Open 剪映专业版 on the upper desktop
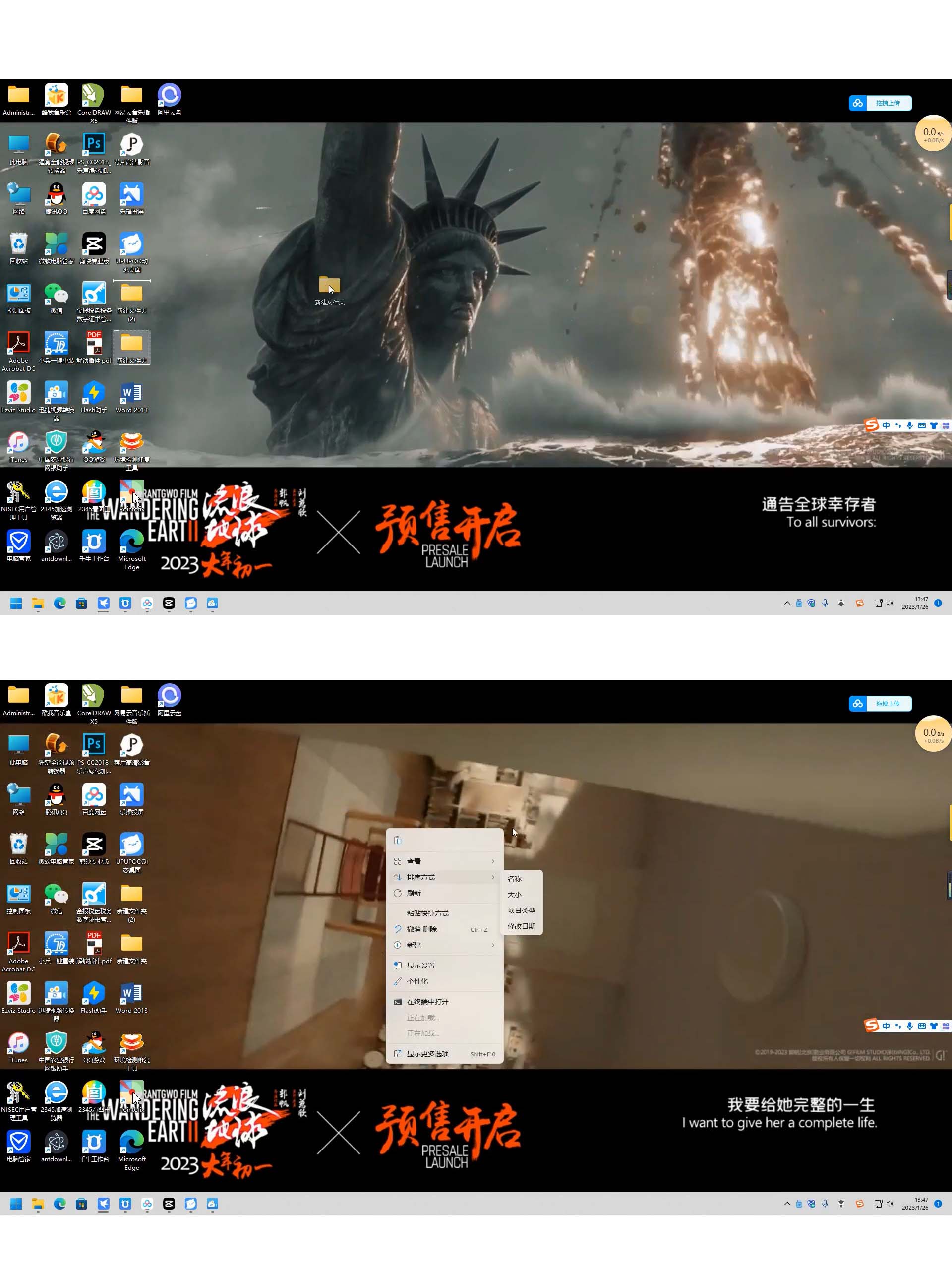This screenshot has width=952, height=1271. click(x=94, y=248)
